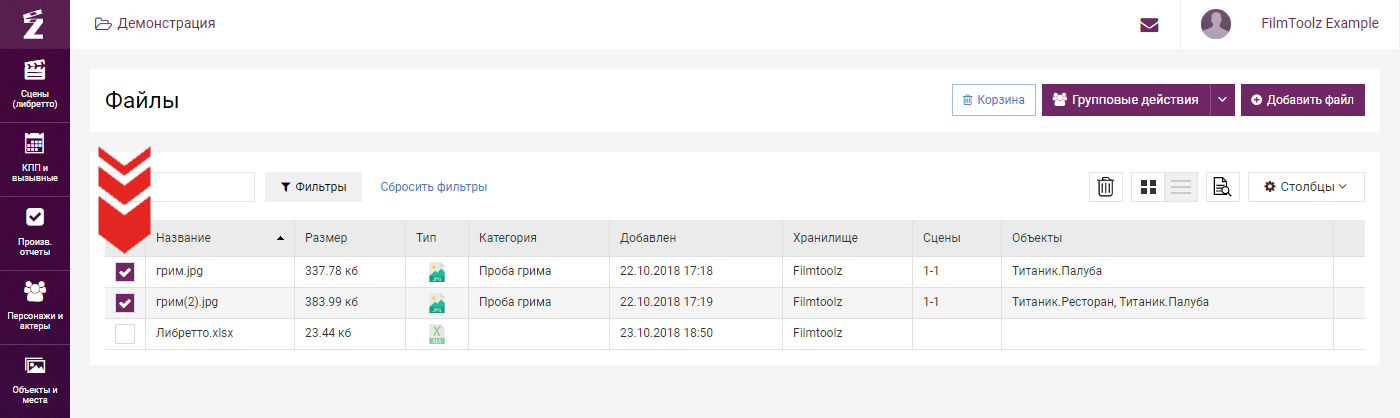Screen dimensions: 1400x418
Task: Click the Добавить файл button
Action: point(1303,100)
